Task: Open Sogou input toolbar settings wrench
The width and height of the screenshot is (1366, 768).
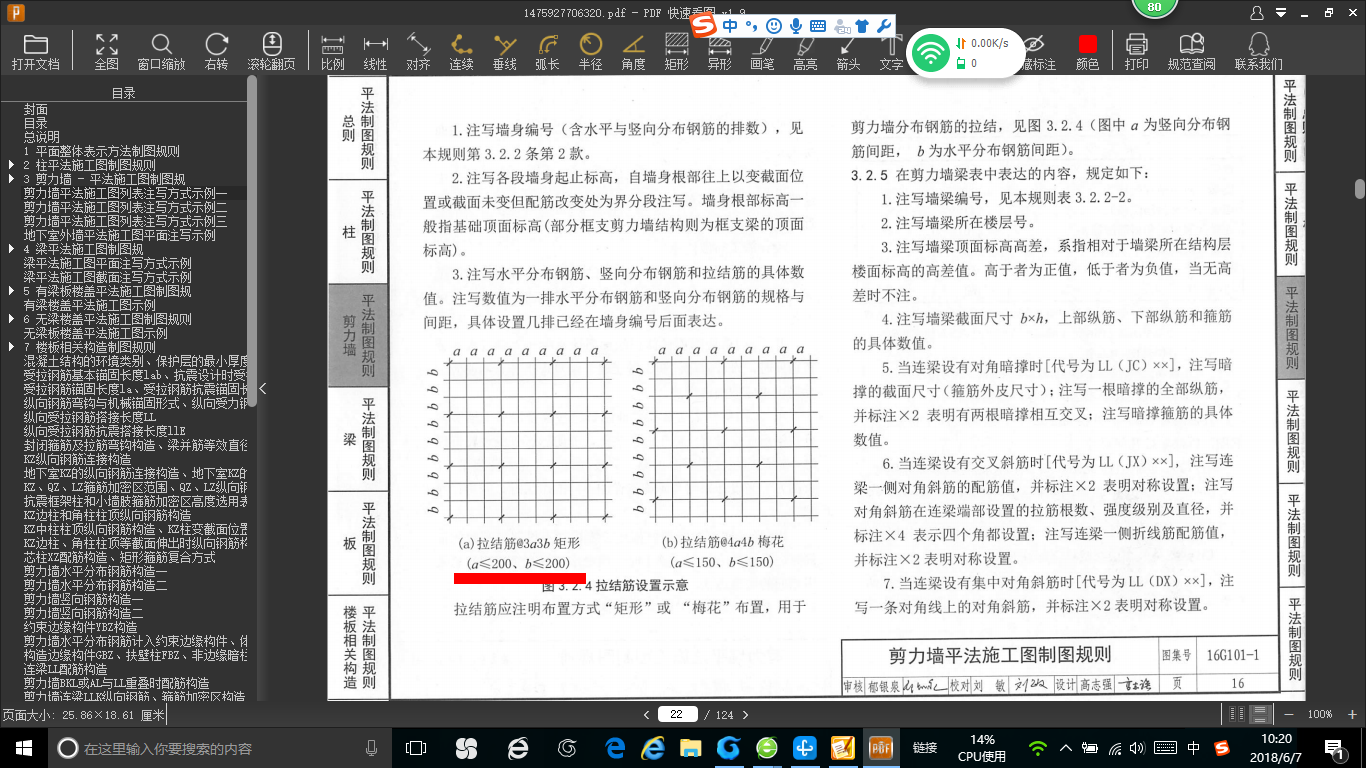Action: [x=883, y=25]
